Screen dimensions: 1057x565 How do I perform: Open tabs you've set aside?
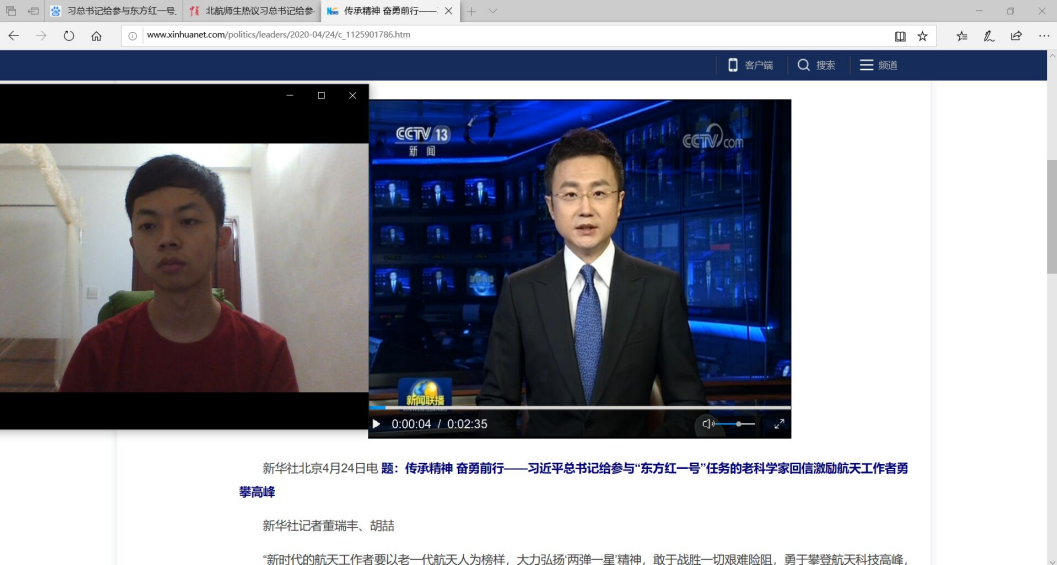pyautogui.click(x=11, y=11)
